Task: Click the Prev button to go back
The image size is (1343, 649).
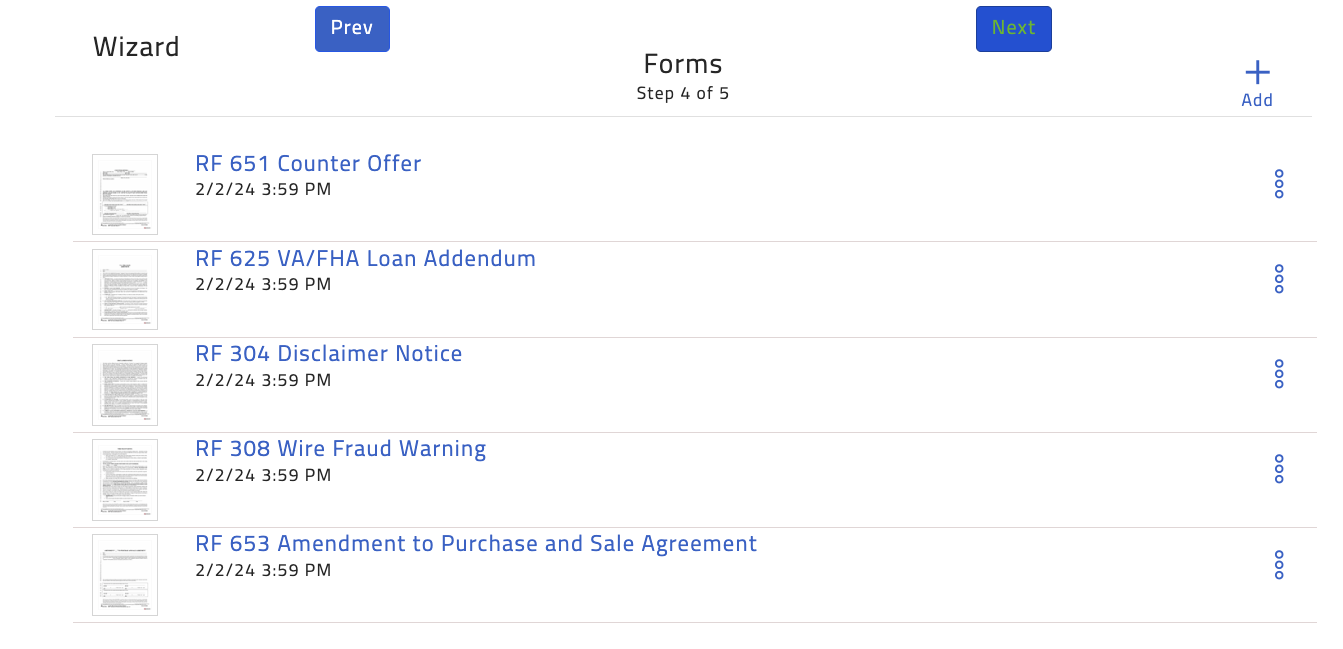Action: coord(352,28)
